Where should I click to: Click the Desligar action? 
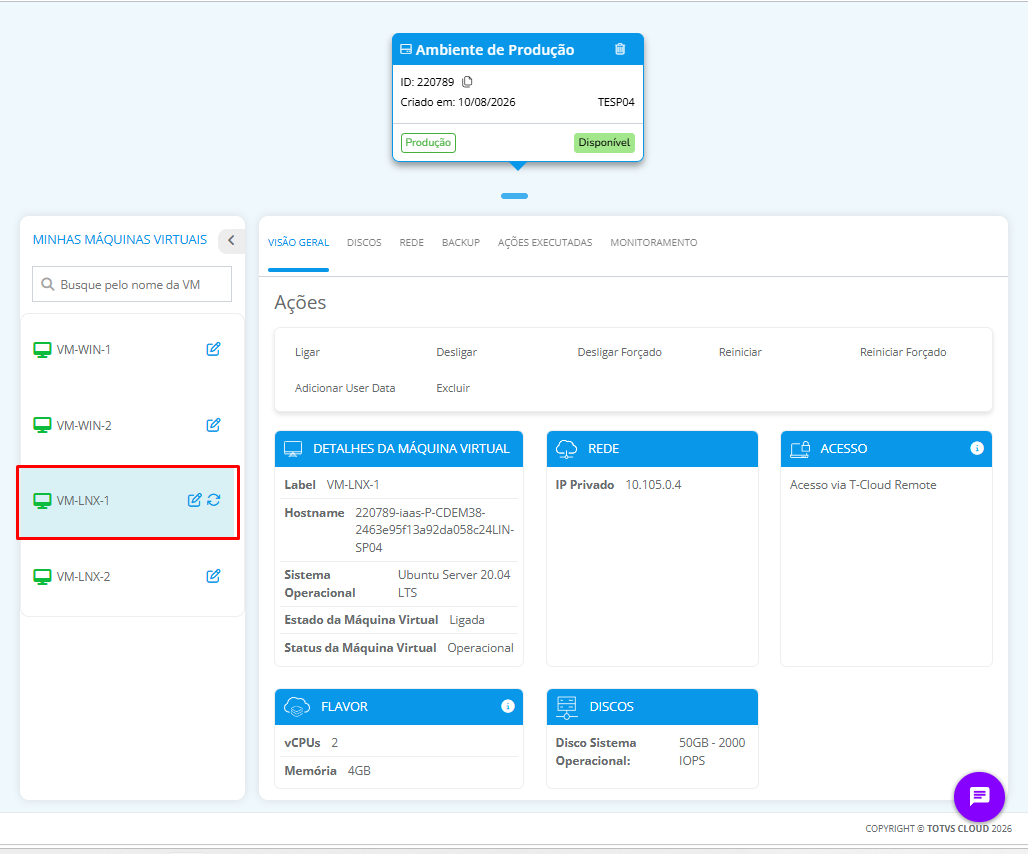456,352
